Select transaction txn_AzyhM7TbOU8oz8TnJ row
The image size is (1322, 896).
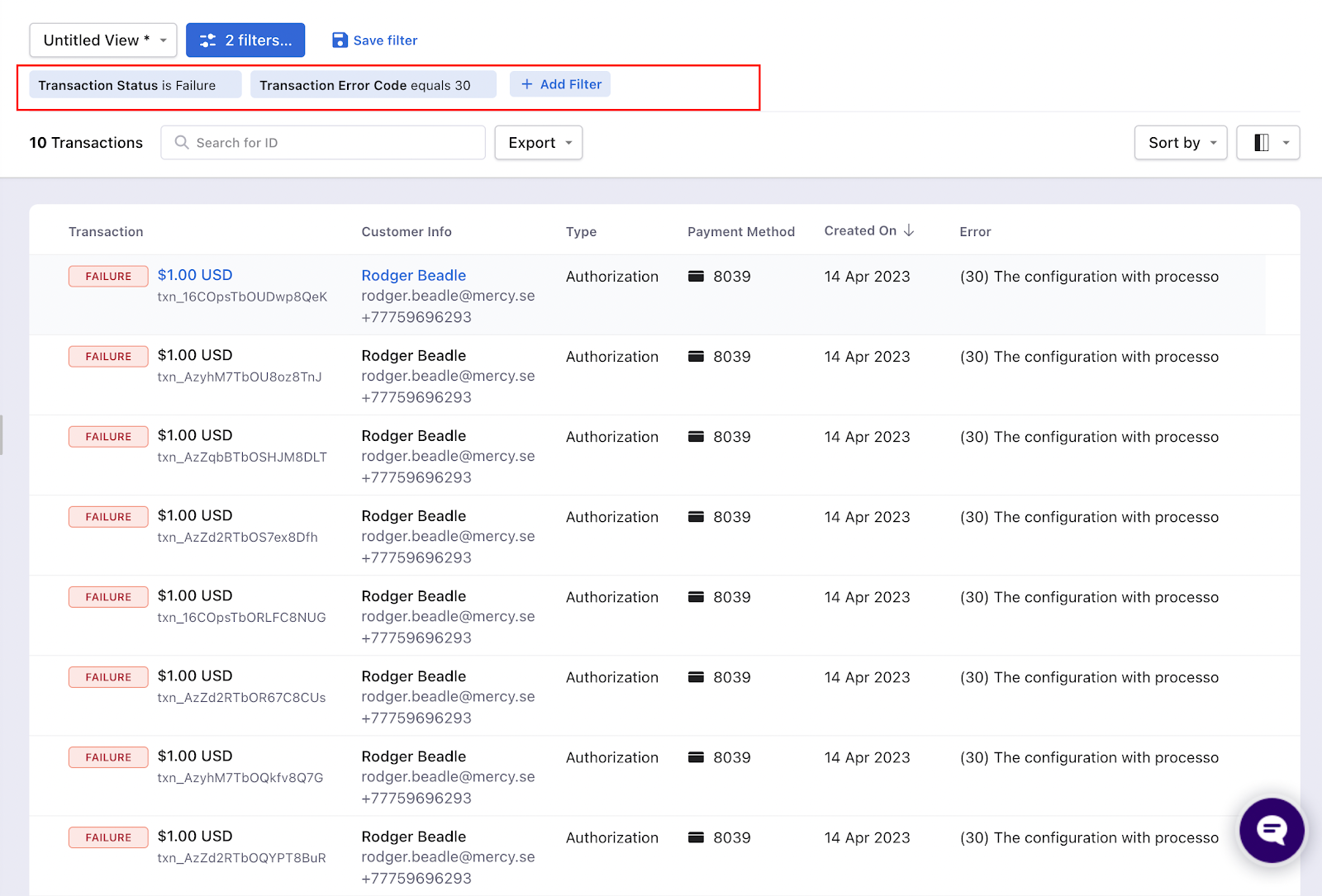(240, 377)
